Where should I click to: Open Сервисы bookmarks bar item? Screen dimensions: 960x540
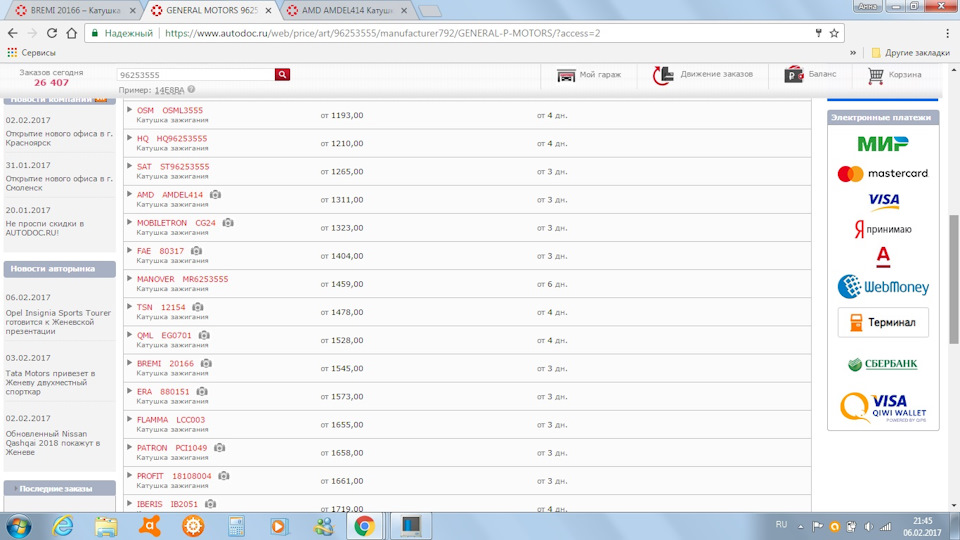click(31, 53)
